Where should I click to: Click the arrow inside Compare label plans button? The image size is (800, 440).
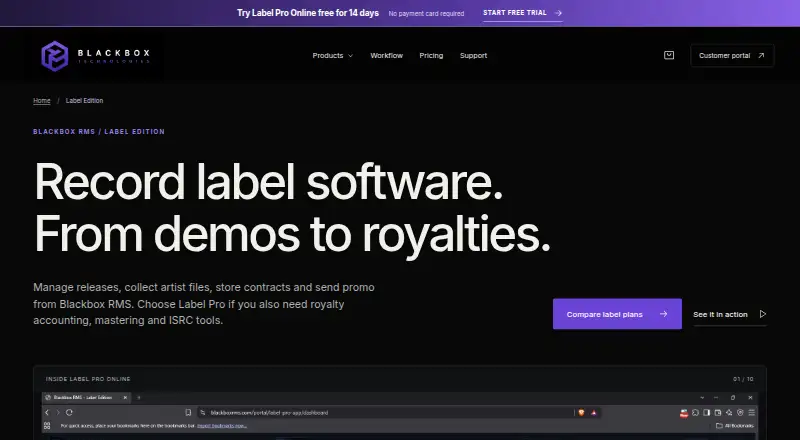pyautogui.click(x=663, y=314)
